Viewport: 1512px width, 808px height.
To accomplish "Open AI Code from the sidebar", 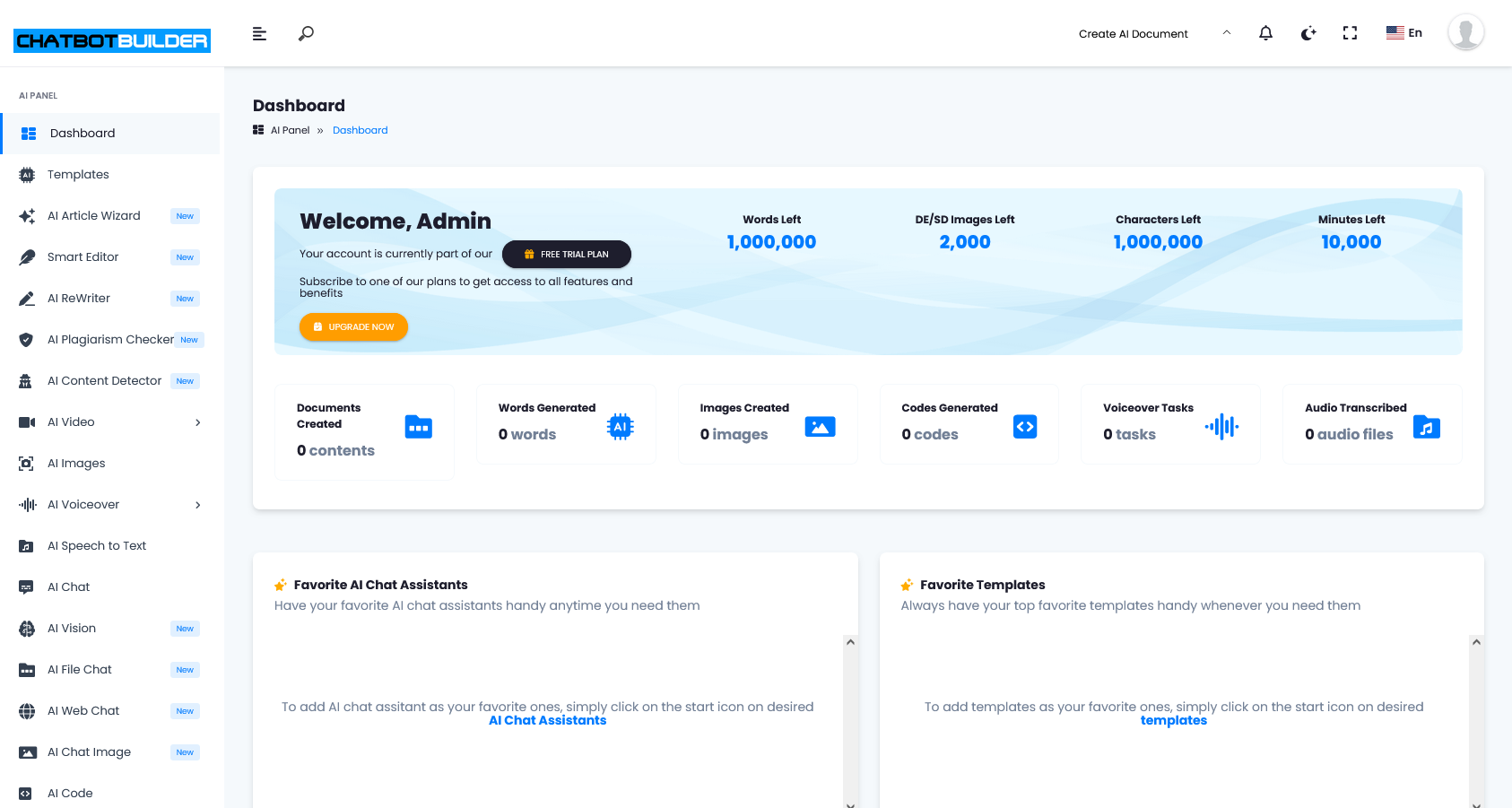I will pos(71,793).
